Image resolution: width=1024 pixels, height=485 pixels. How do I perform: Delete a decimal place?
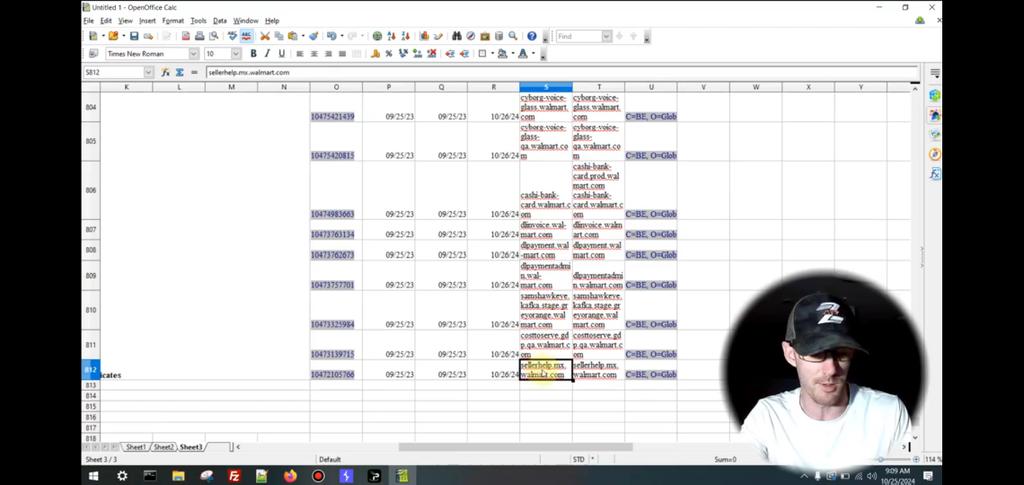point(432,54)
